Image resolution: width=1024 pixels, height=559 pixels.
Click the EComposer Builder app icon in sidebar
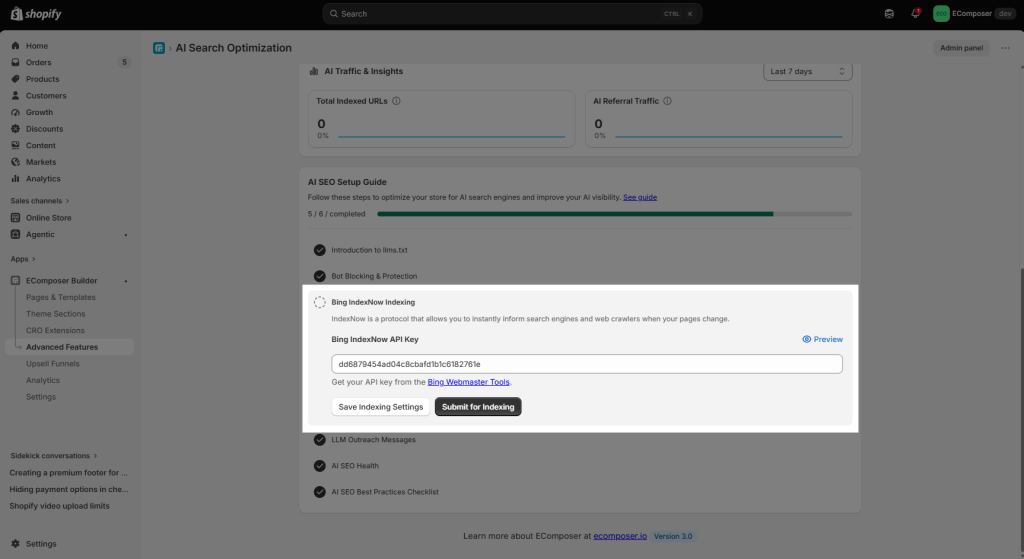click(16, 281)
